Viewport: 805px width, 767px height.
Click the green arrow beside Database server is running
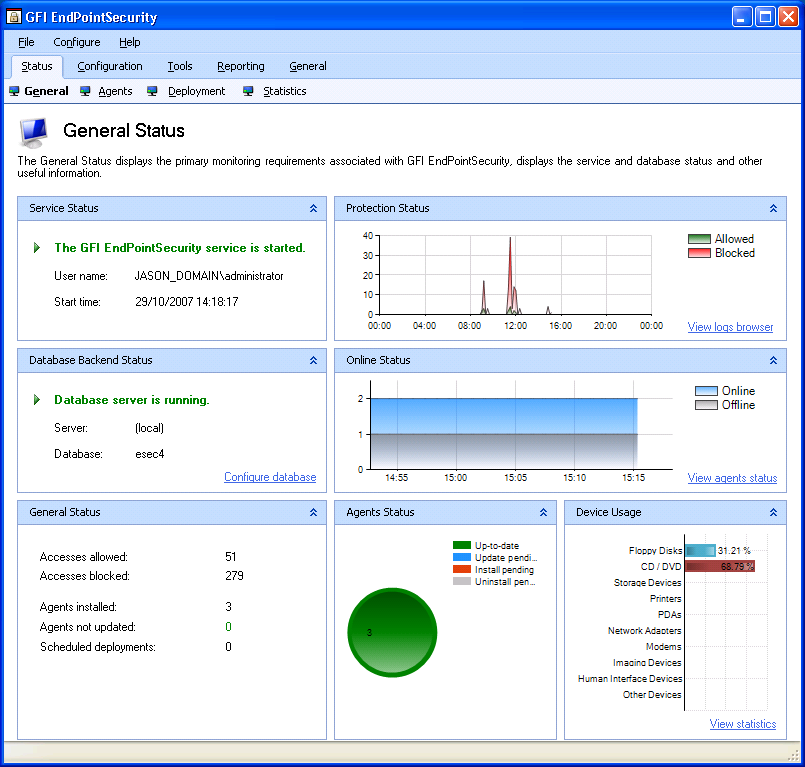point(37,400)
